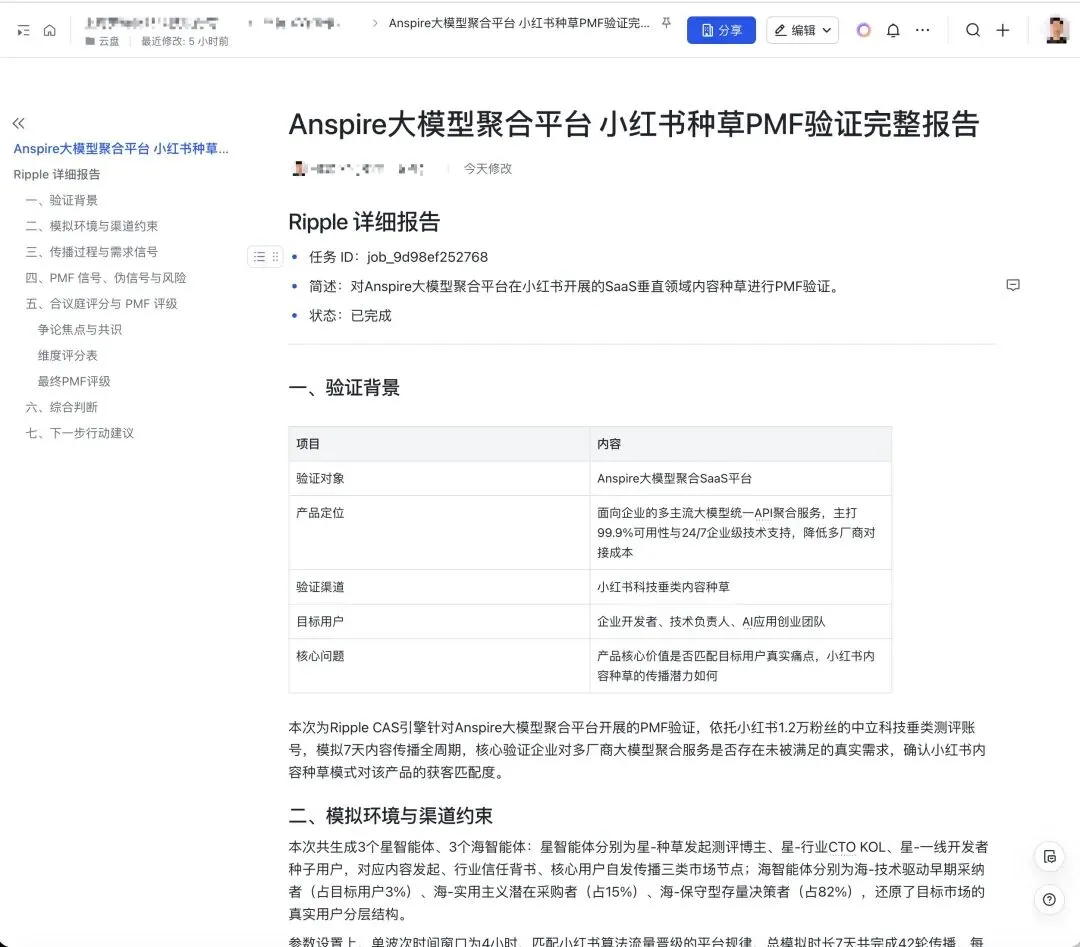
Task: Open the three-dot more options menu
Action: [x=922, y=30]
